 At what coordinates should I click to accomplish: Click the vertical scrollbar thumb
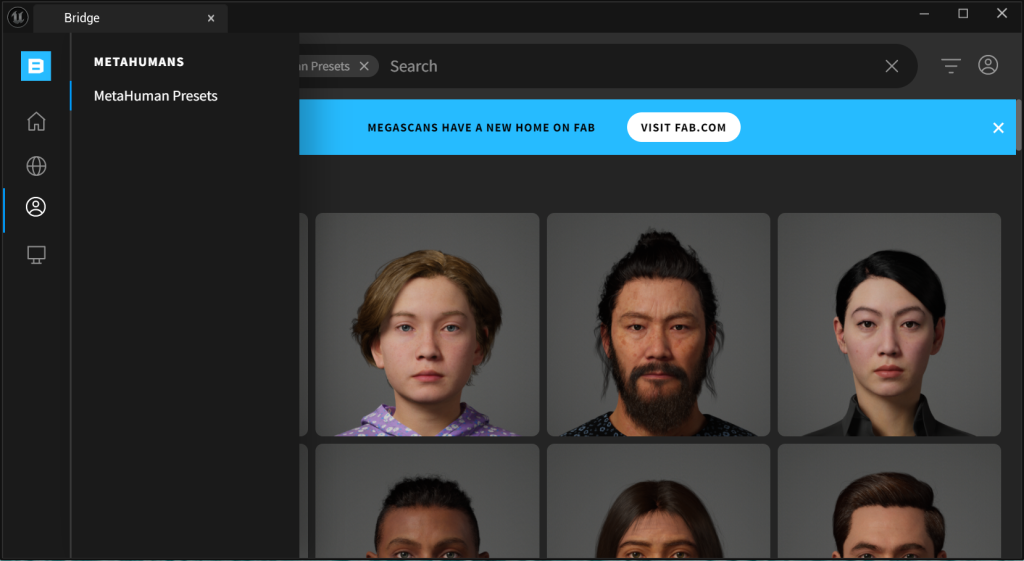1019,125
